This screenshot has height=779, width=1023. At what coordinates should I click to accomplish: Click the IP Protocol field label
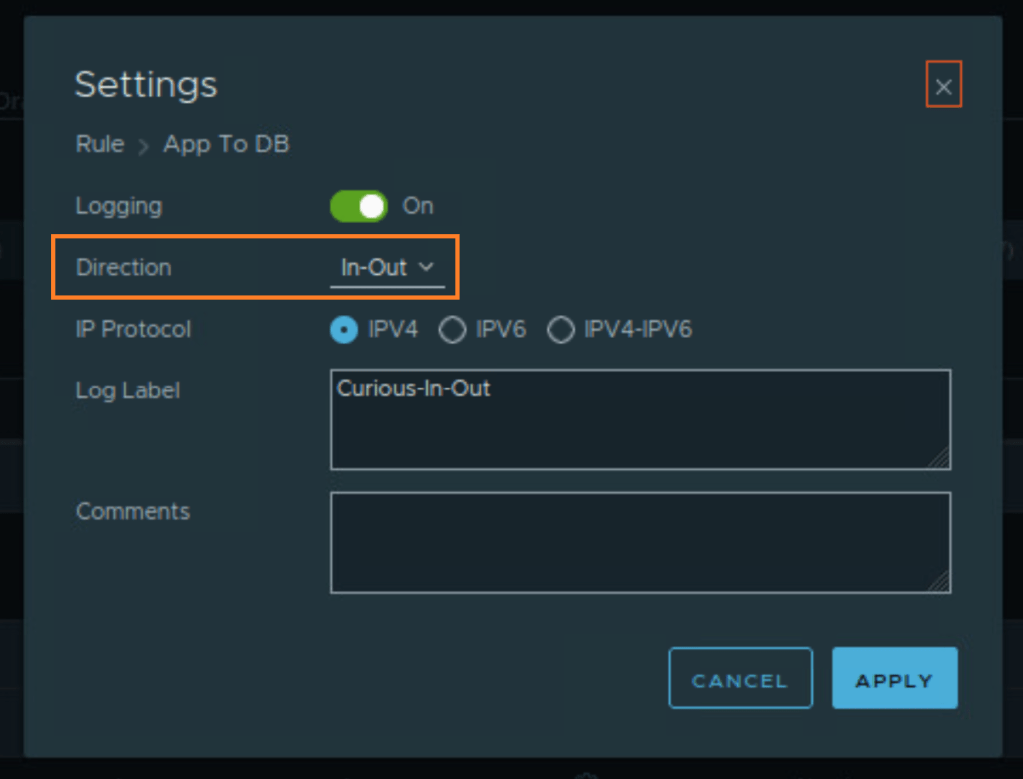tap(133, 329)
